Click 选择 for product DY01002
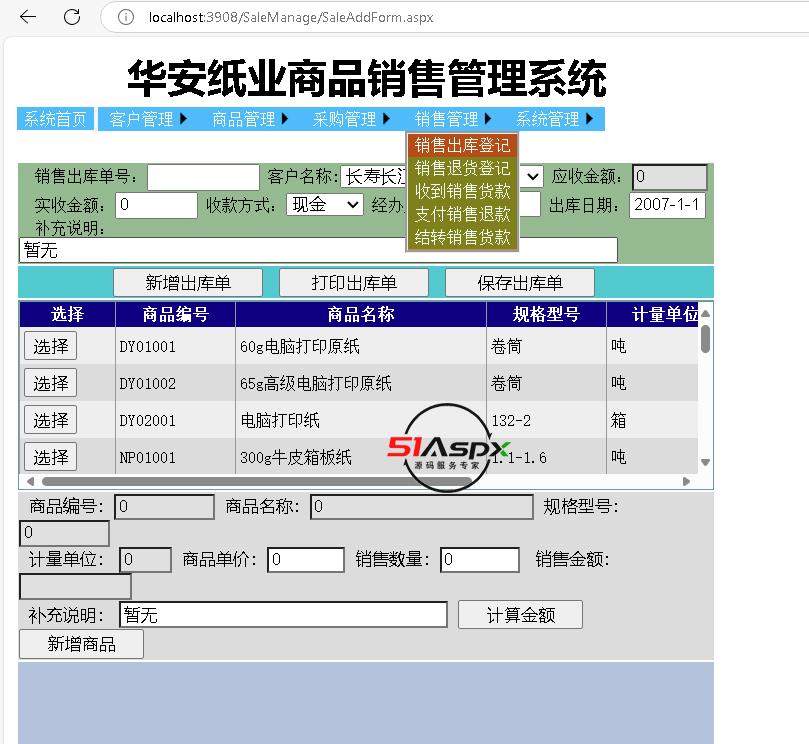Viewport: 809px width, 744px height. pos(50,383)
